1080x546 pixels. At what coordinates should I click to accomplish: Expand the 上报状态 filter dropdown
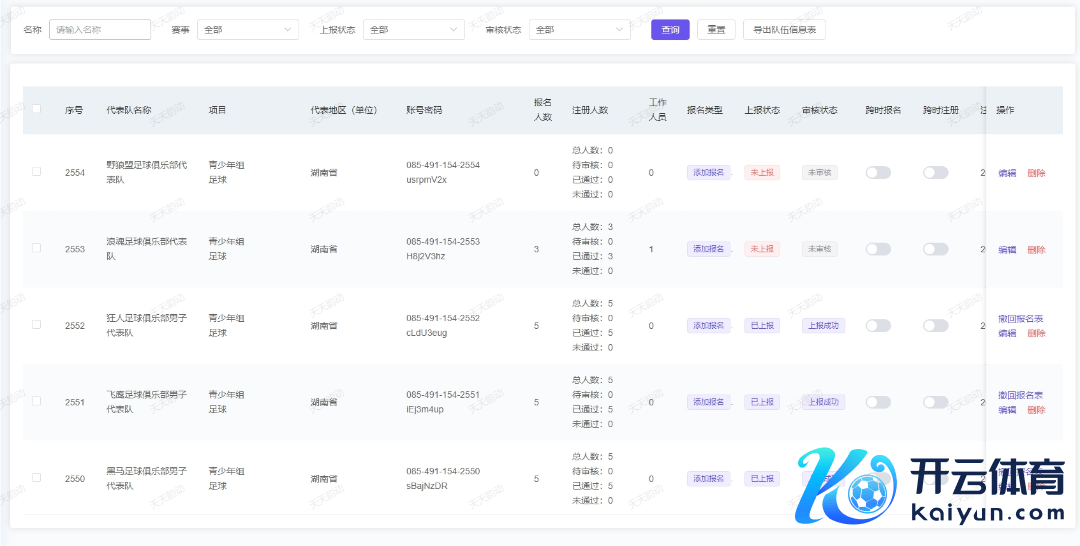click(x=413, y=30)
